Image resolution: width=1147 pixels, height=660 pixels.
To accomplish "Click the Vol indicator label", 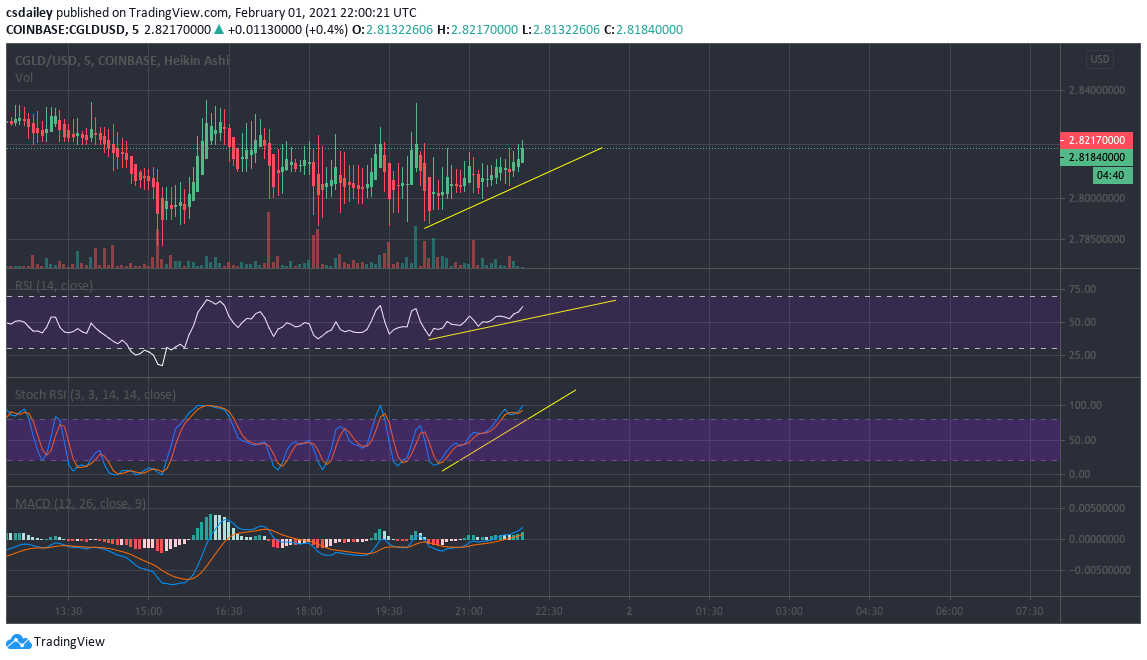I will point(23,78).
